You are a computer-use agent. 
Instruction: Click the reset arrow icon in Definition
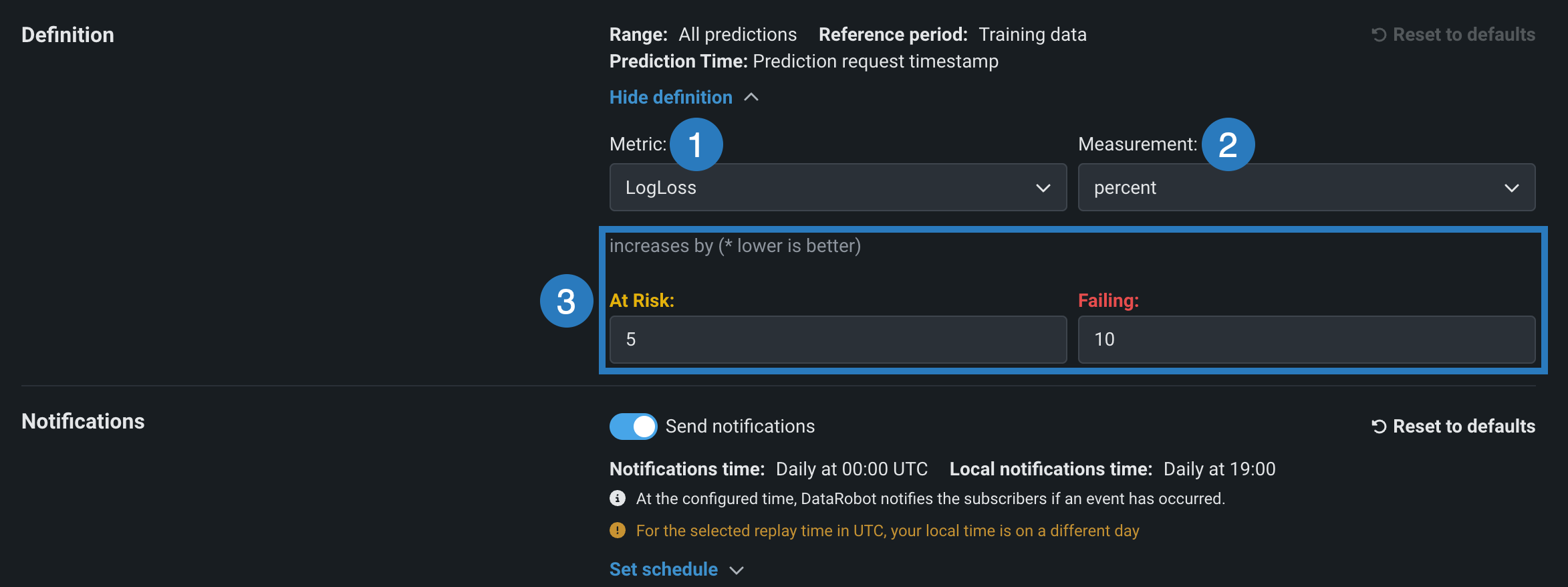(1379, 35)
